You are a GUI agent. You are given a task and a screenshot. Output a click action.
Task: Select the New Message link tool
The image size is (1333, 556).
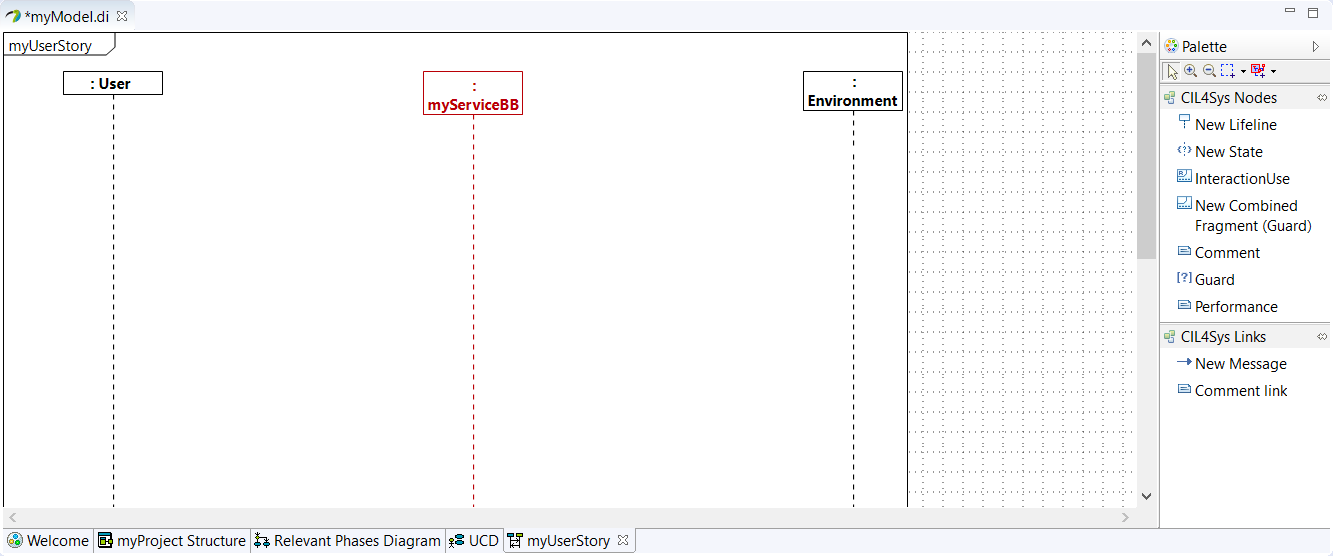[1231, 364]
